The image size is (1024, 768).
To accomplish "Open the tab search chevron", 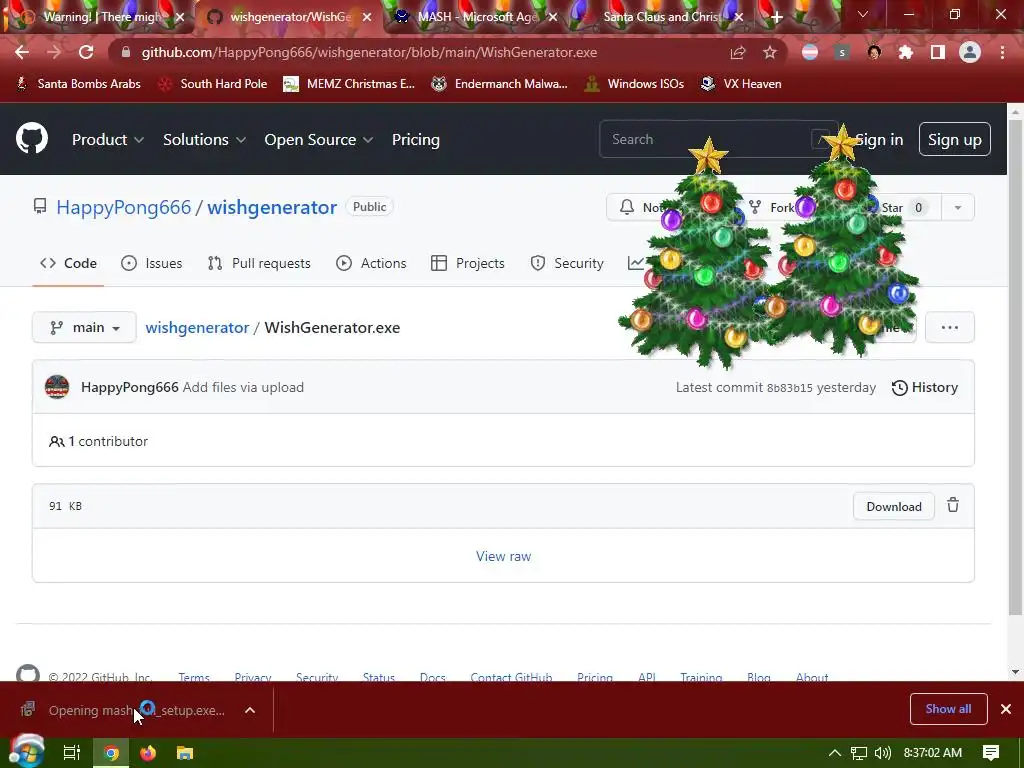I will [863, 14].
